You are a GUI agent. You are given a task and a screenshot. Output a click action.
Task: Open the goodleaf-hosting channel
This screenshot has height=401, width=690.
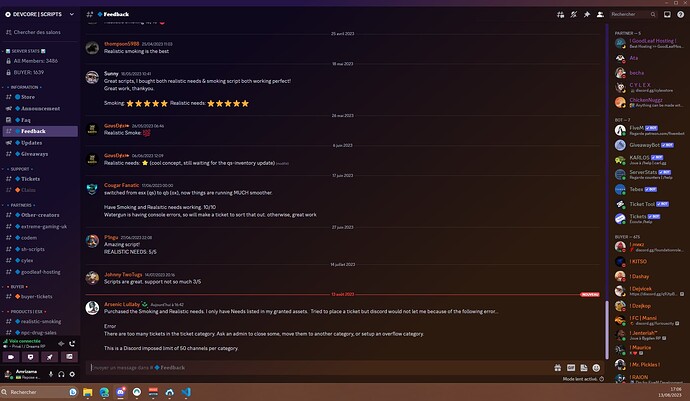[x=40, y=272]
